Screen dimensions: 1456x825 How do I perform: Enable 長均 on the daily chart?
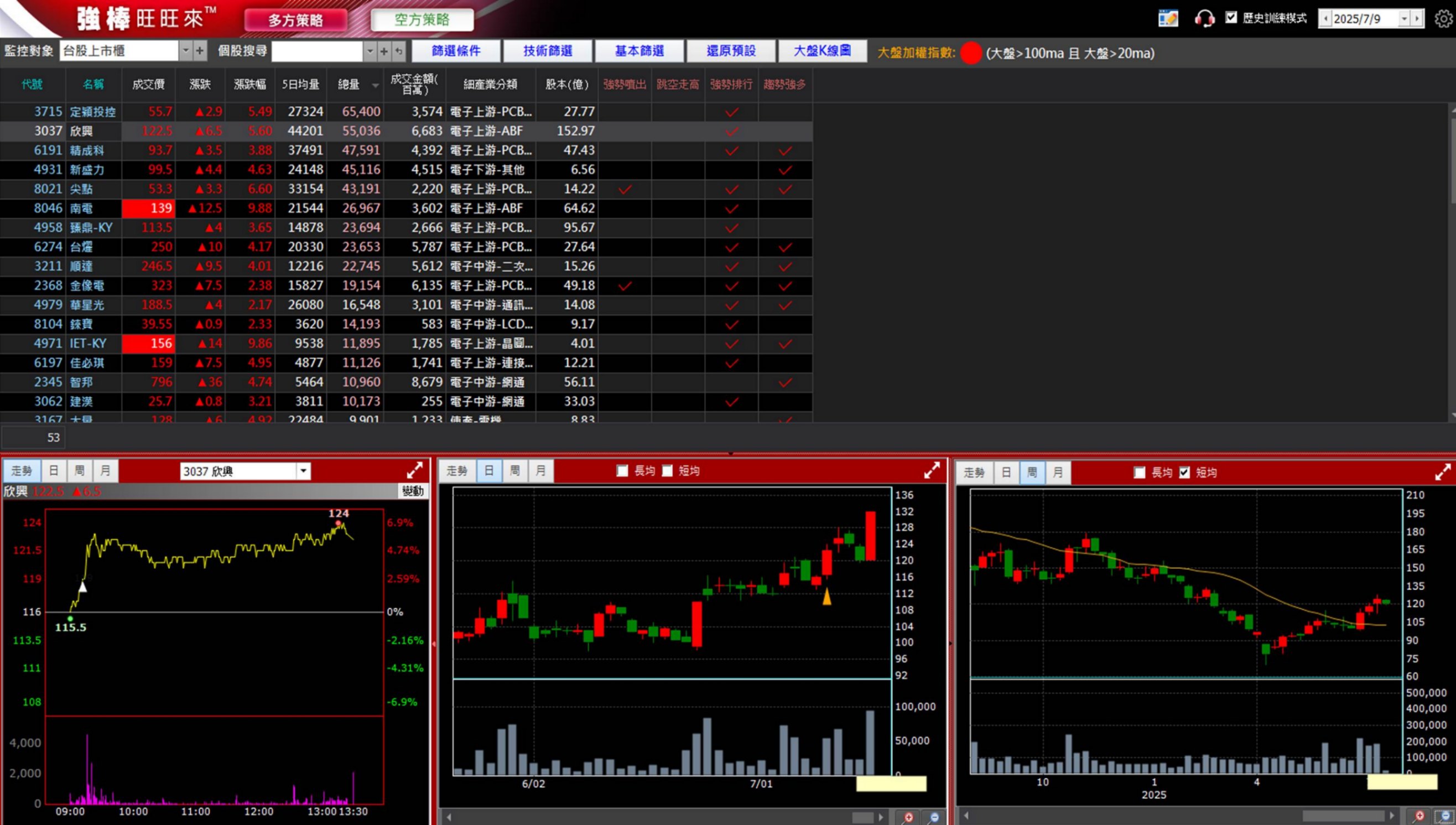tap(622, 471)
